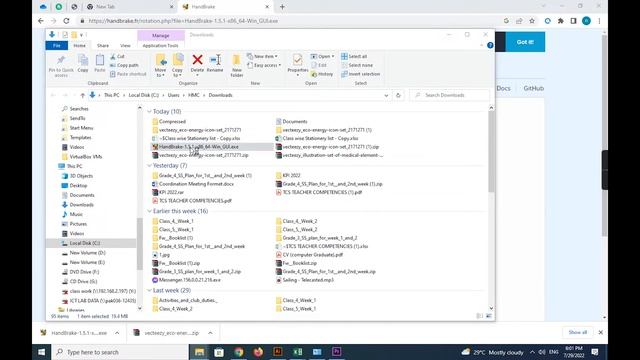Click Users in the address path
The height and width of the screenshot is (360, 640).
pyautogui.click(x=173, y=95)
